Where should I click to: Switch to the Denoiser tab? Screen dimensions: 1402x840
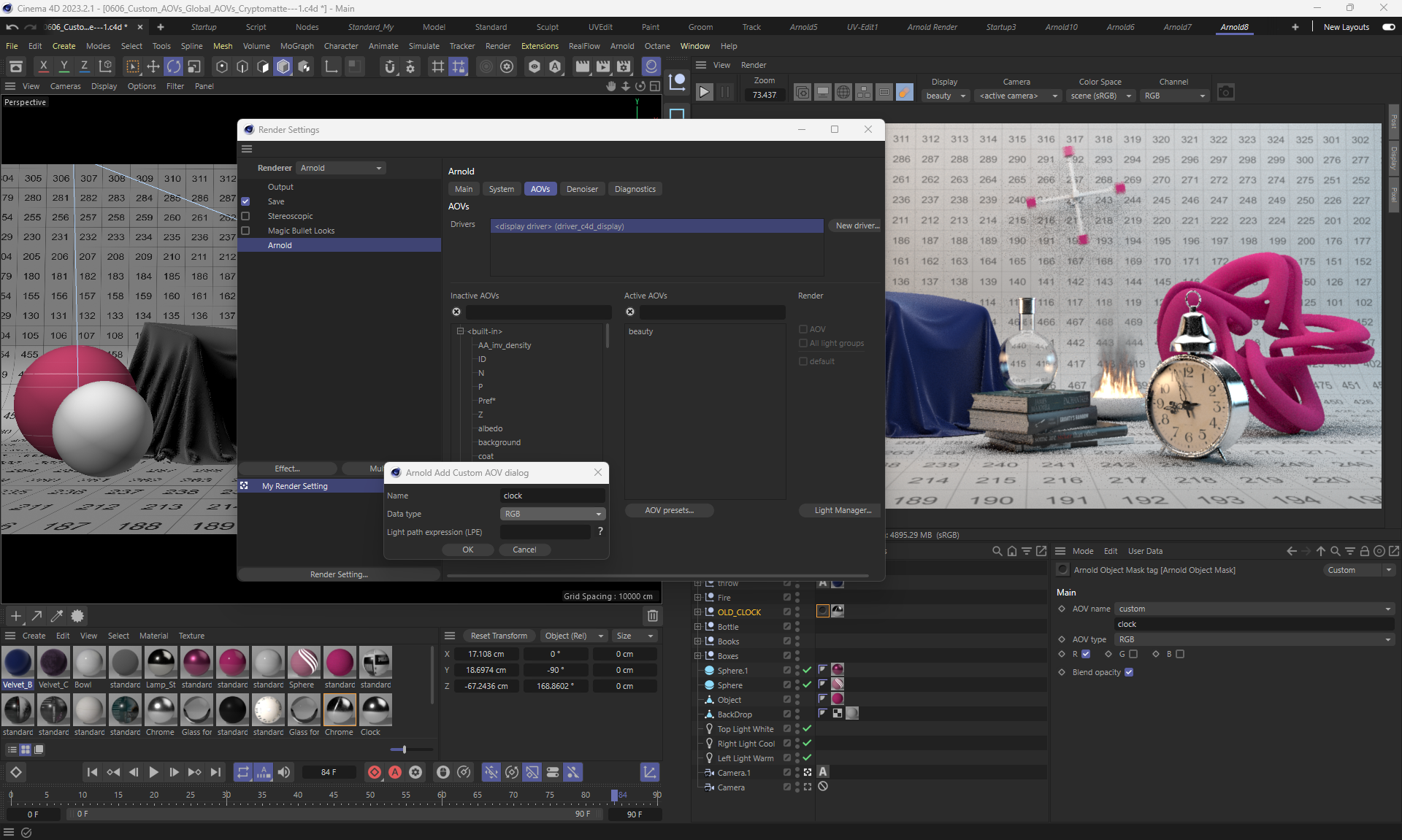click(582, 189)
